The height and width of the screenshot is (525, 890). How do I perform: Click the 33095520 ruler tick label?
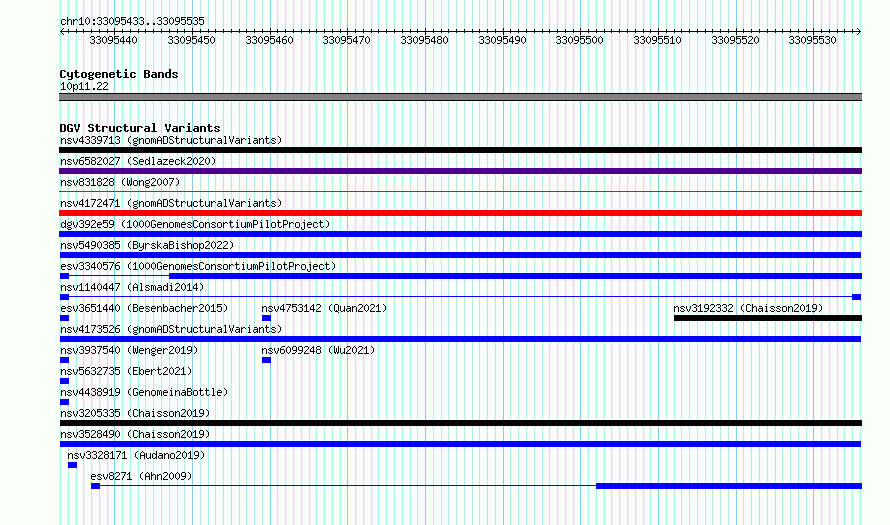click(735, 40)
